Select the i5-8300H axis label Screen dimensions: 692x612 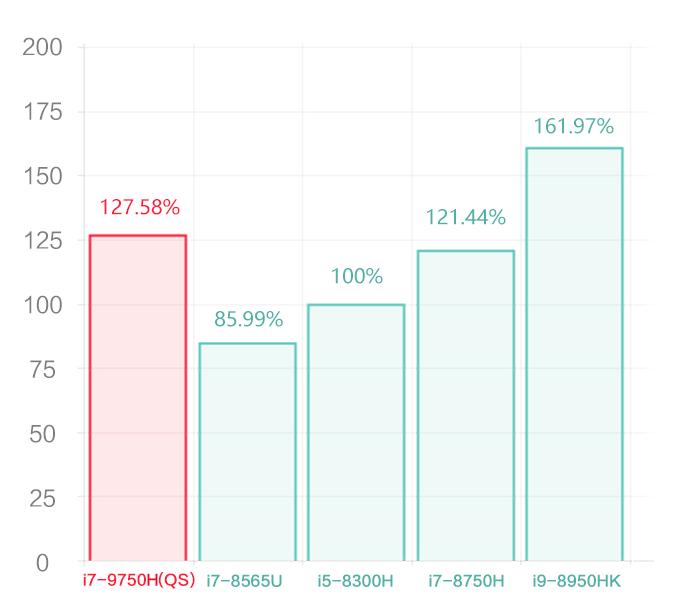[x=356, y=581]
